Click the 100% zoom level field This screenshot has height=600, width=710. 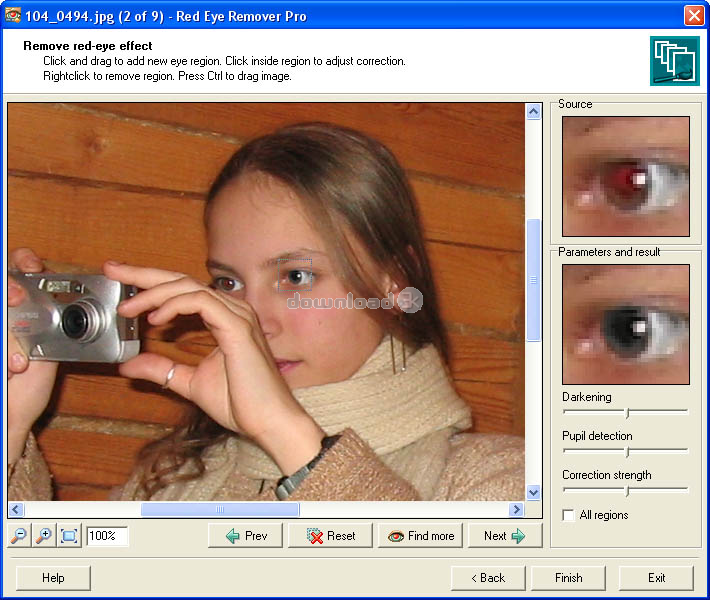click(x=107, y=536)
